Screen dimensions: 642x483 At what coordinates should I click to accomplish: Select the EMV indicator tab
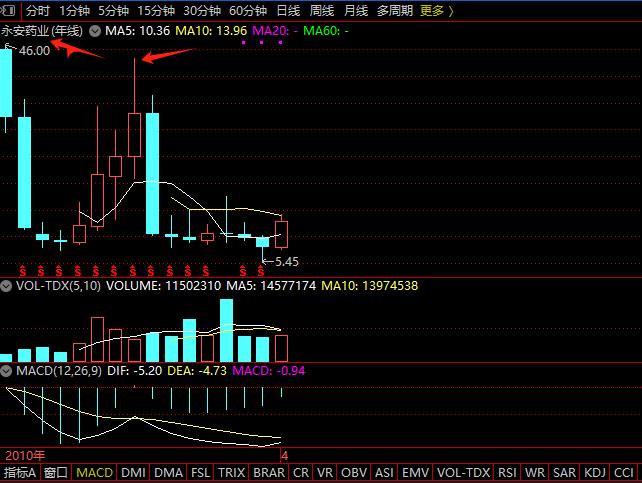tap(416, 473)
